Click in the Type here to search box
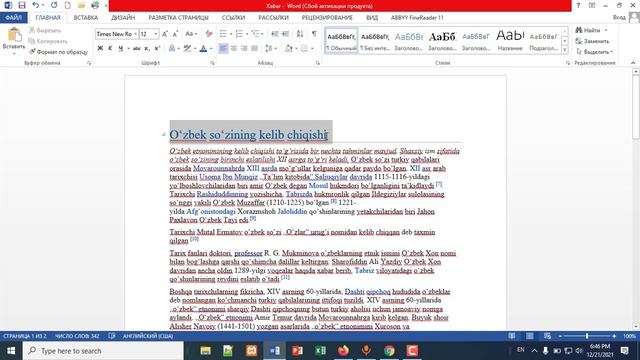Viewport: 640px width, 360px height. [x=103, y=351]
